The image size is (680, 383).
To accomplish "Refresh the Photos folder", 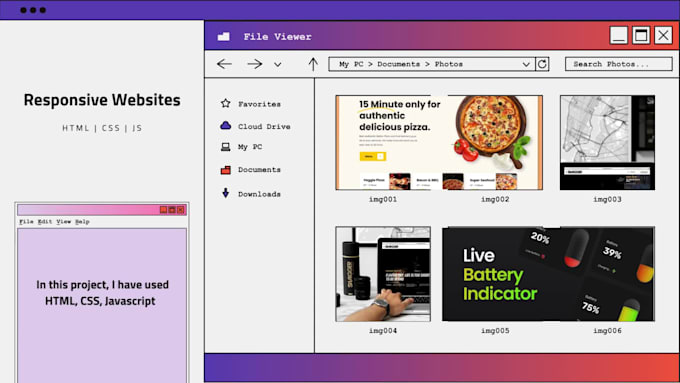I will tap(542, 64).
